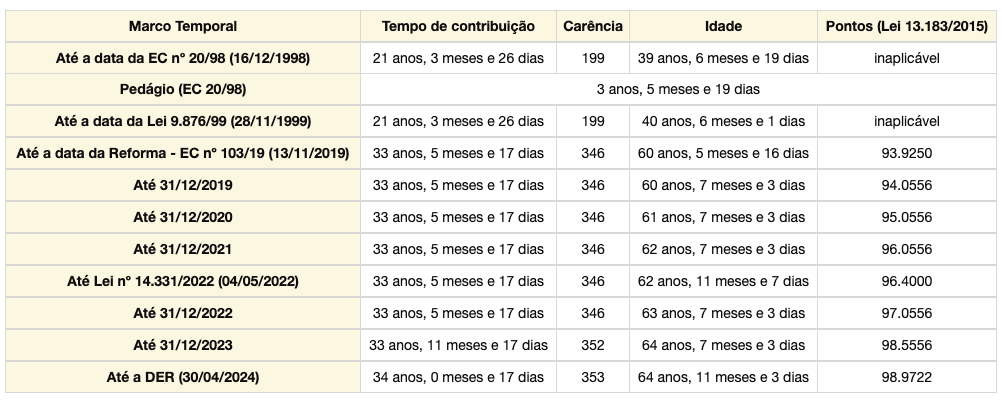Click the age 40 anos, 6 meses e 1 dias

point(723,121)
